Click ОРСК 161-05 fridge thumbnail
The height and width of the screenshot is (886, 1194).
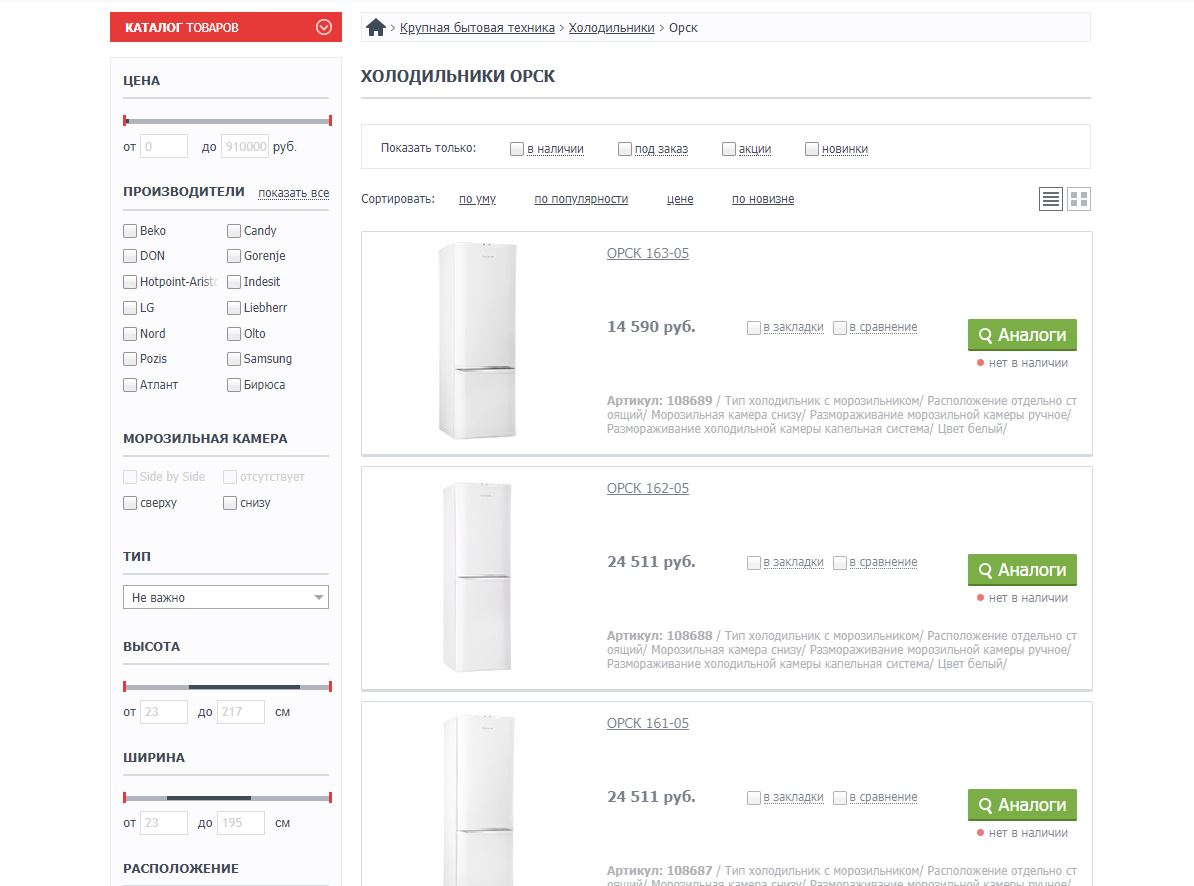click(477, 799)
